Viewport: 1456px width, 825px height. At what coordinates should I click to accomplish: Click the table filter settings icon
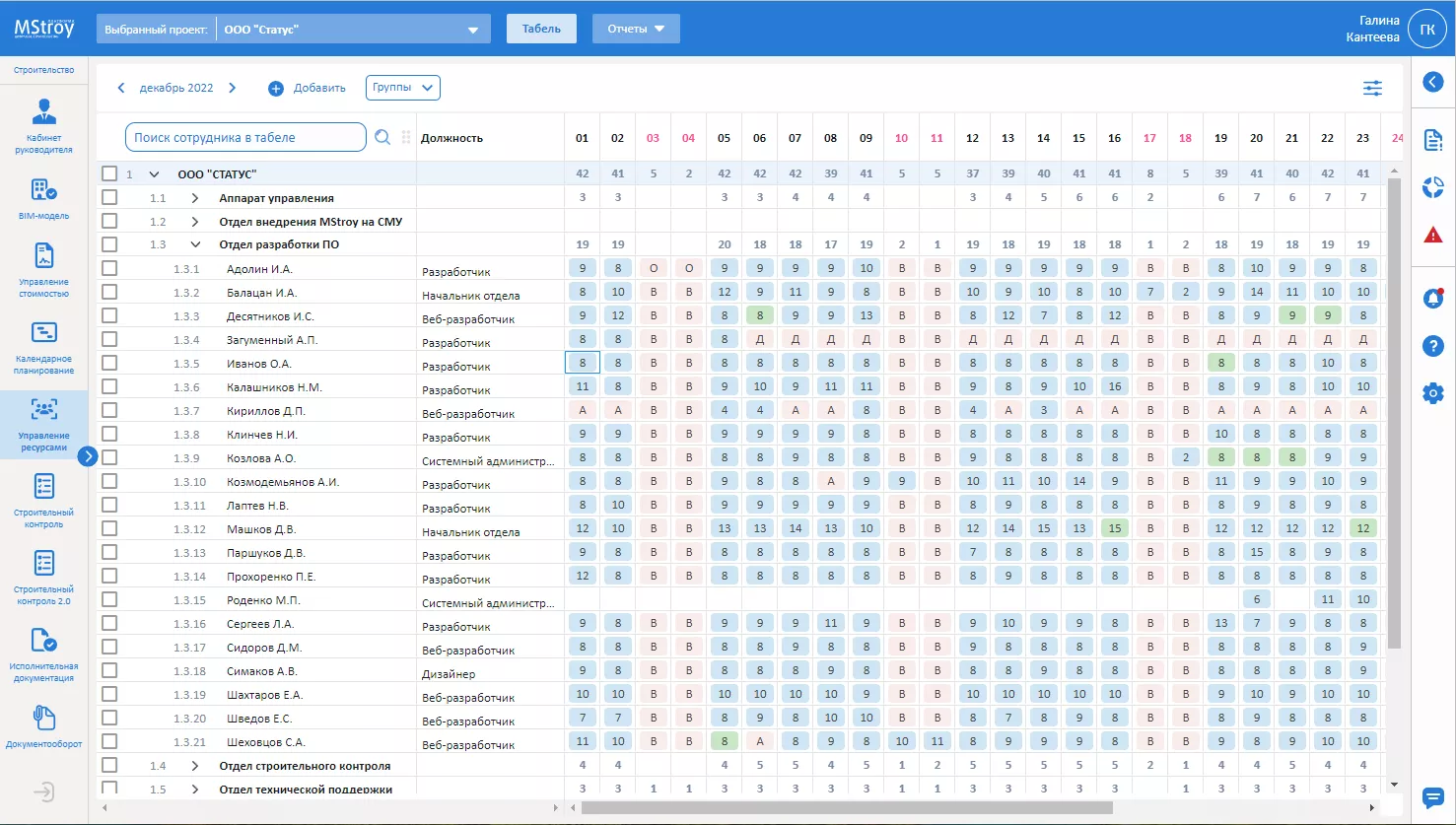point(1372,89)
